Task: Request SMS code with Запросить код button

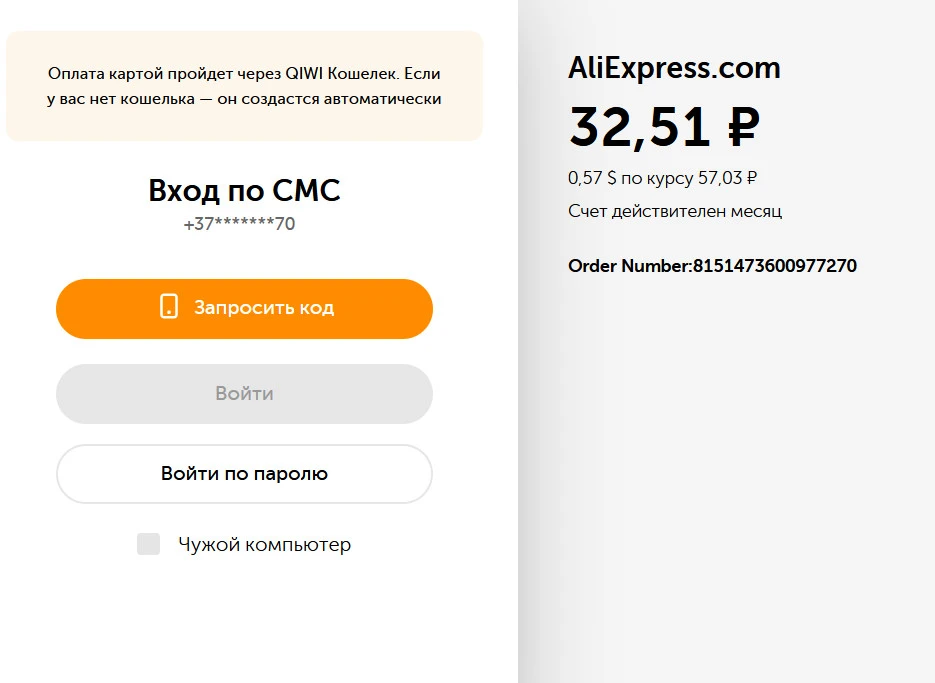Action: pyautogui.click(x=244, y=308)
